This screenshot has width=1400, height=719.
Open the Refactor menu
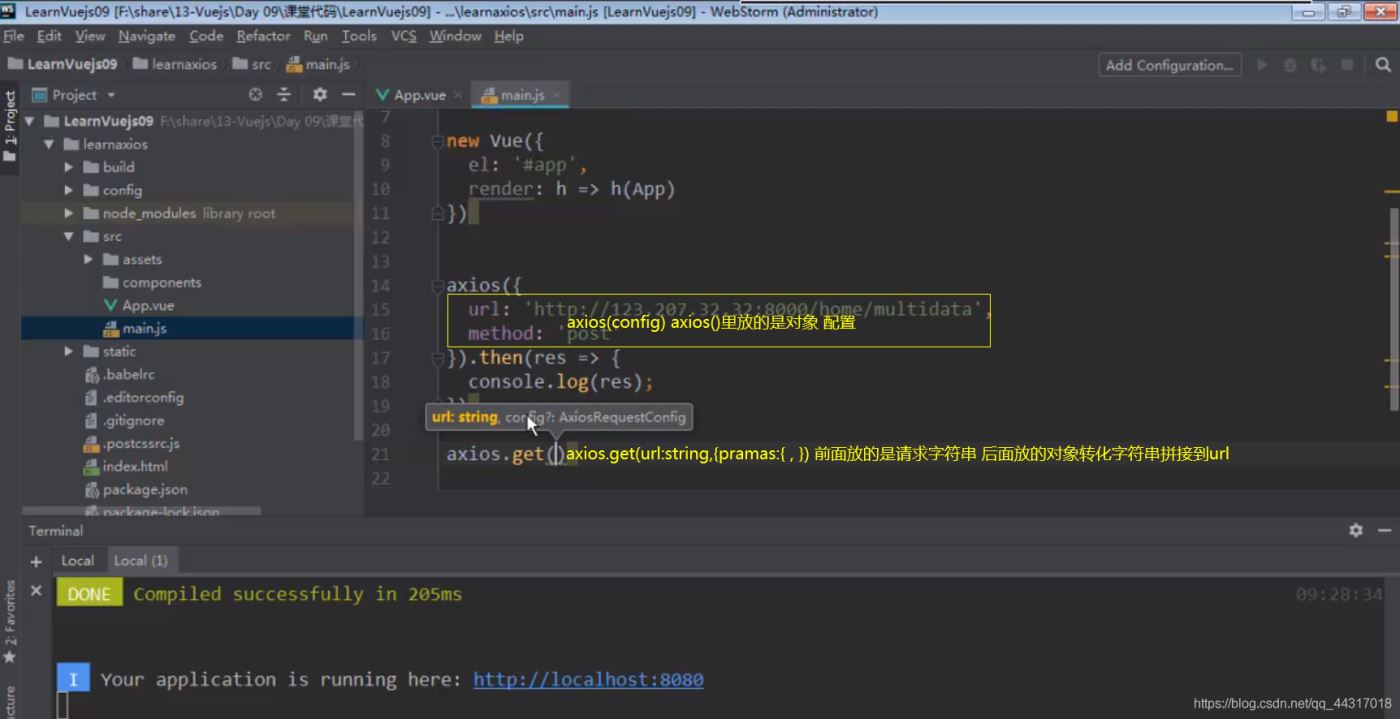(264, 36)
